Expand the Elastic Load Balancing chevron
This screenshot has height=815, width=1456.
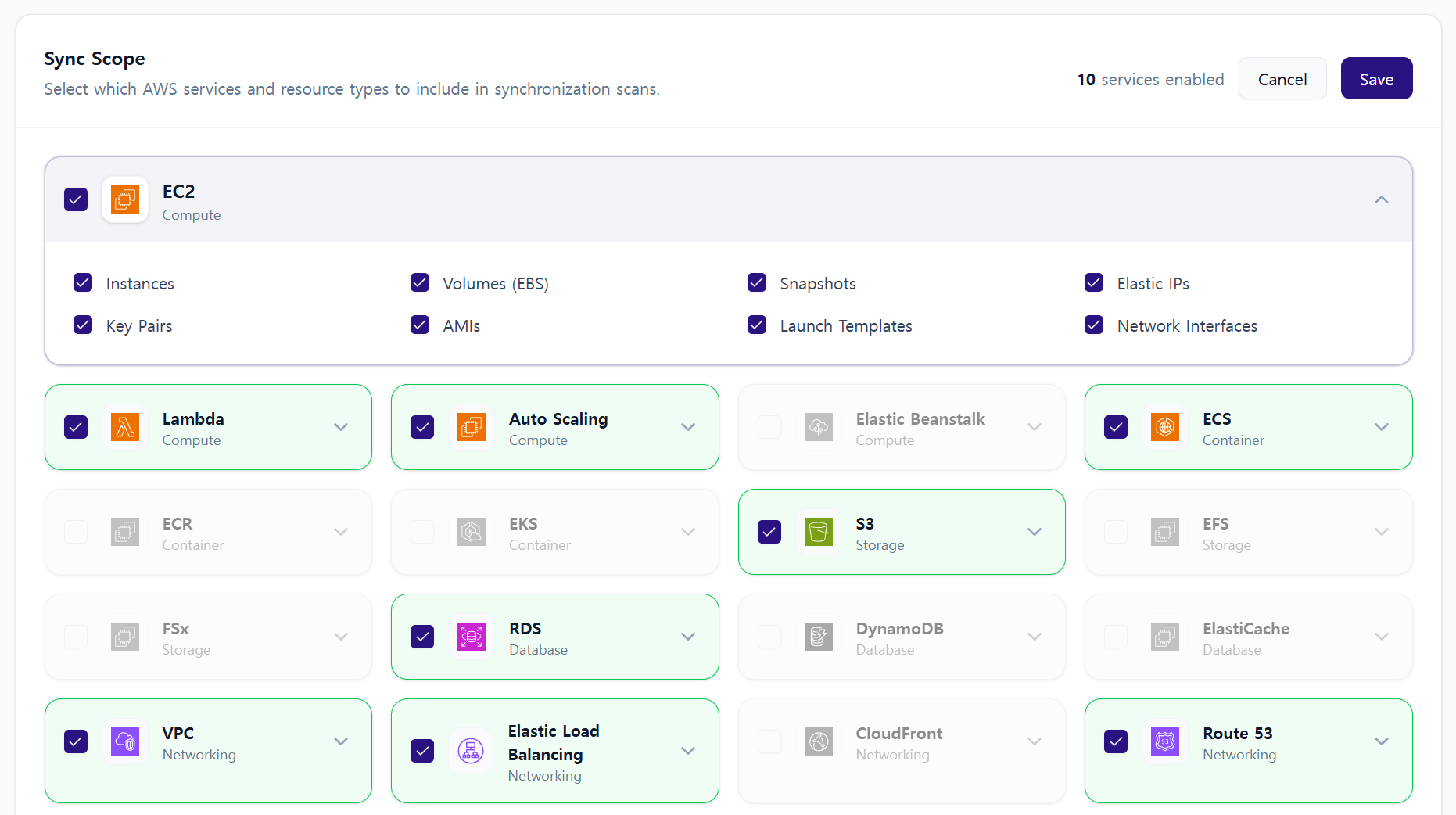[x=688, y=751]
